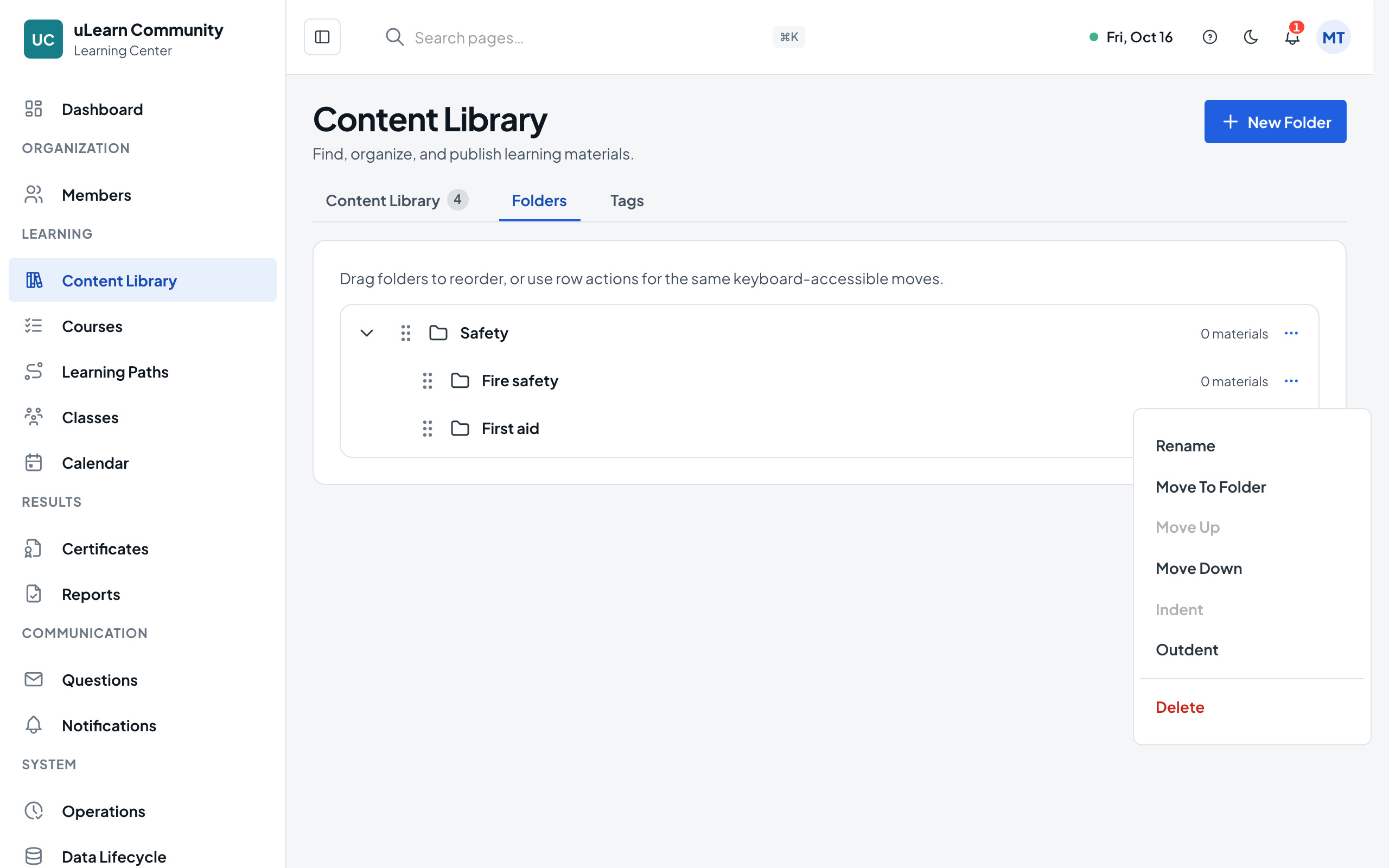The height and width of the screenshot is (868, 1389).
Task: Open Reports page
Action: (x=142, y=593)
